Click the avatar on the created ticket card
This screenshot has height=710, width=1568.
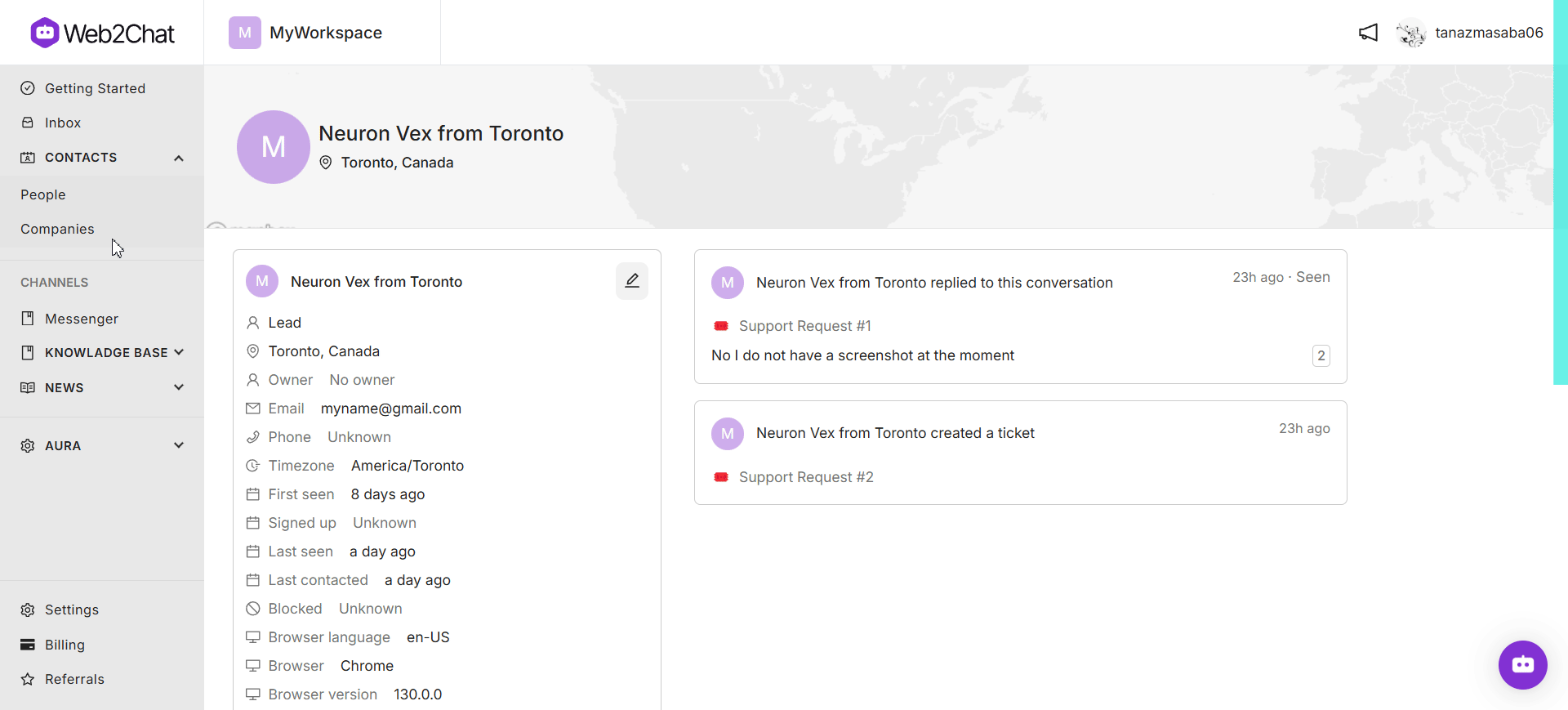coord(728,434)
